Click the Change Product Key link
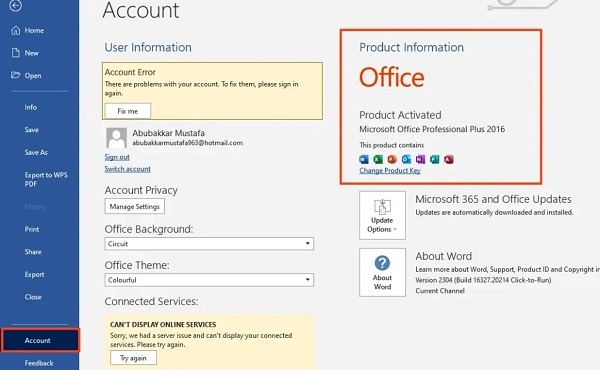 point(390,171)
